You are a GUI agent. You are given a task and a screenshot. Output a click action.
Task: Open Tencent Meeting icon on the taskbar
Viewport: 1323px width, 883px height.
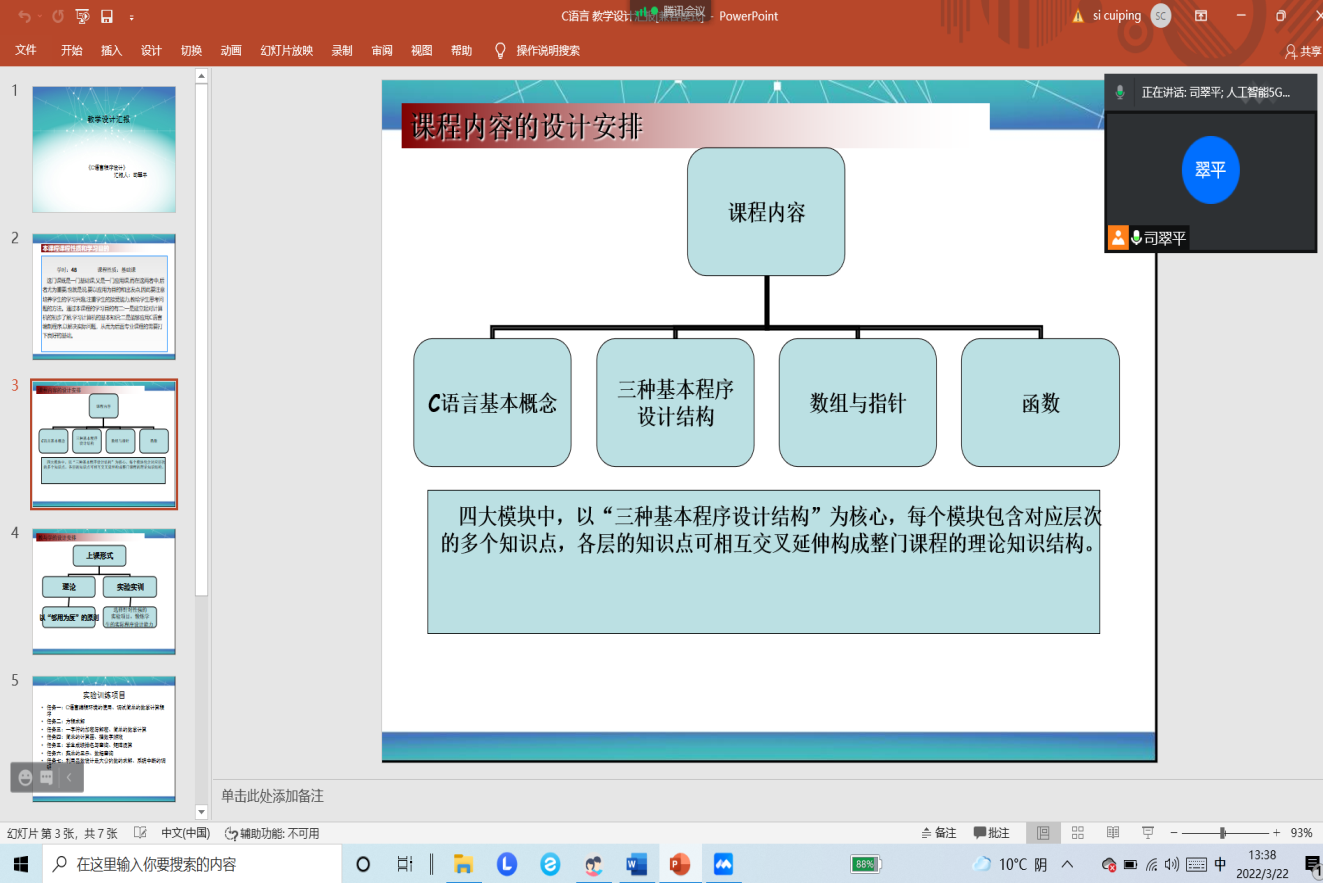pyautogui.click(x=723, y=864)
